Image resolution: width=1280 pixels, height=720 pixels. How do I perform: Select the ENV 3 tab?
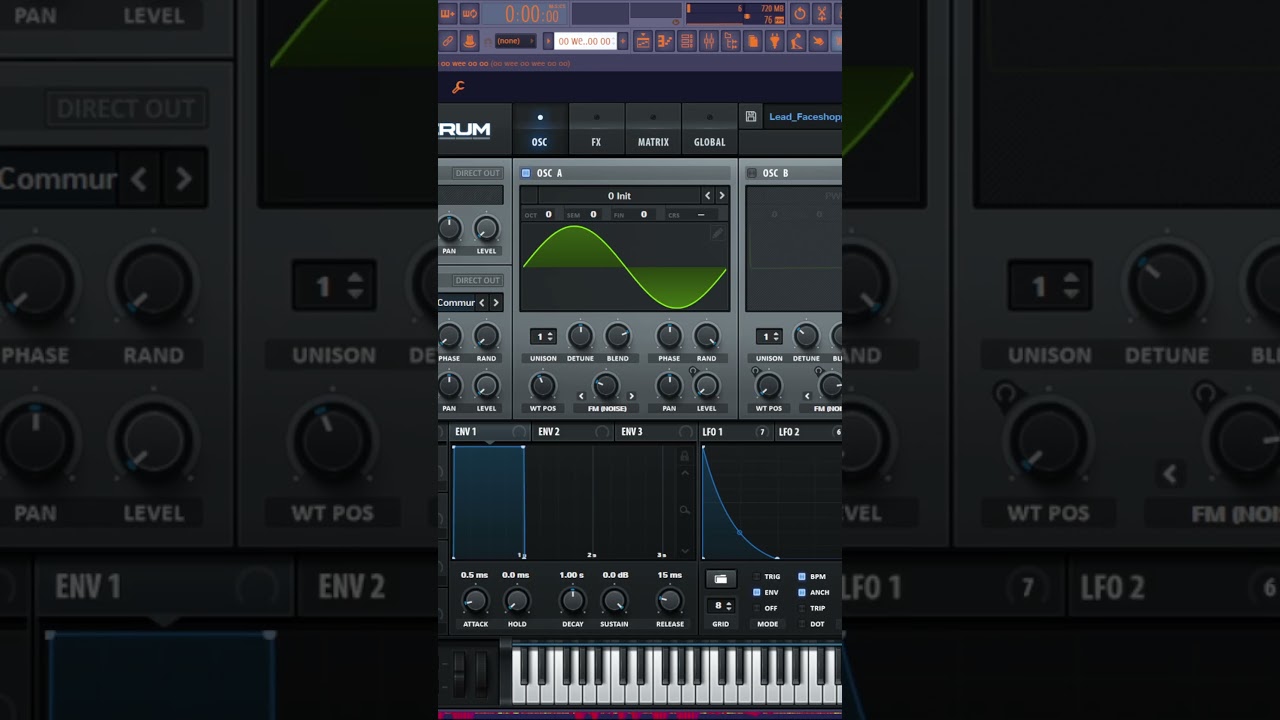[655, 432]
